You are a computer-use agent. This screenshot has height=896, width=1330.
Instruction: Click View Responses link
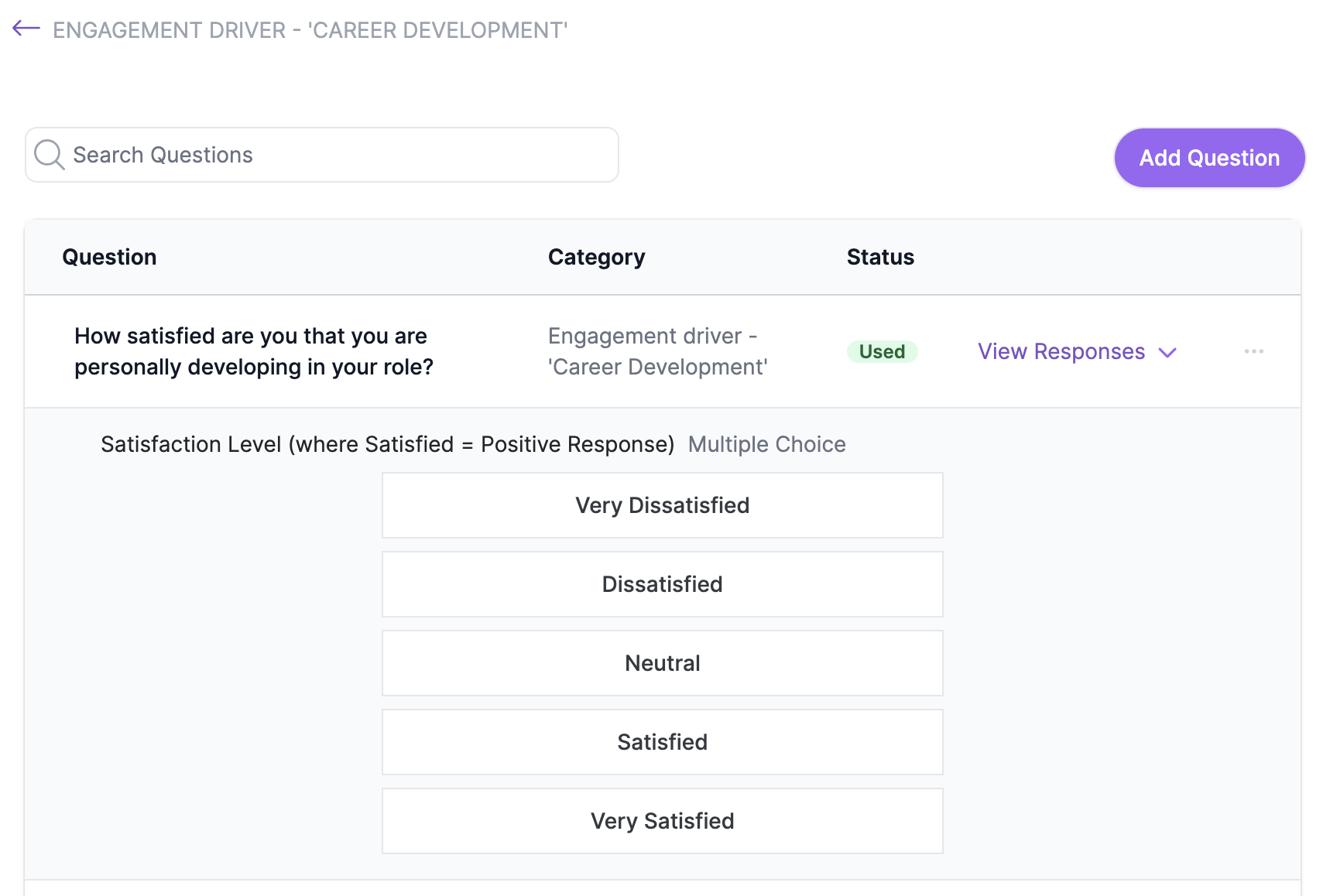tap(1061, 351)
